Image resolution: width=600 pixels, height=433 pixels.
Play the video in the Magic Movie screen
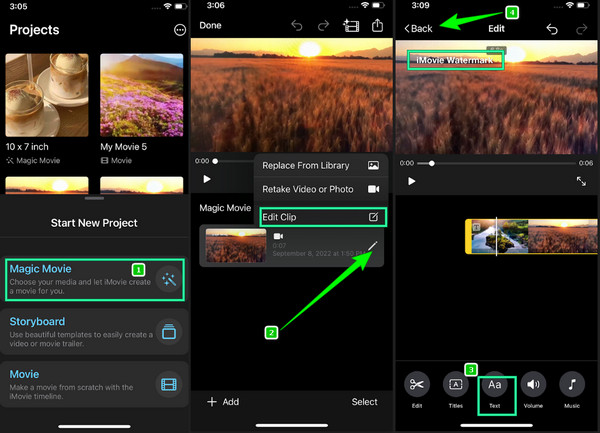(207, 179)
